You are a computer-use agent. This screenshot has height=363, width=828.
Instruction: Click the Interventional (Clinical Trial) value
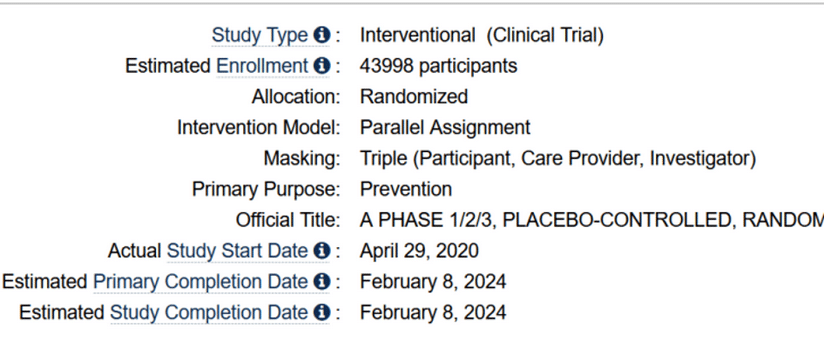coord(482,36)
